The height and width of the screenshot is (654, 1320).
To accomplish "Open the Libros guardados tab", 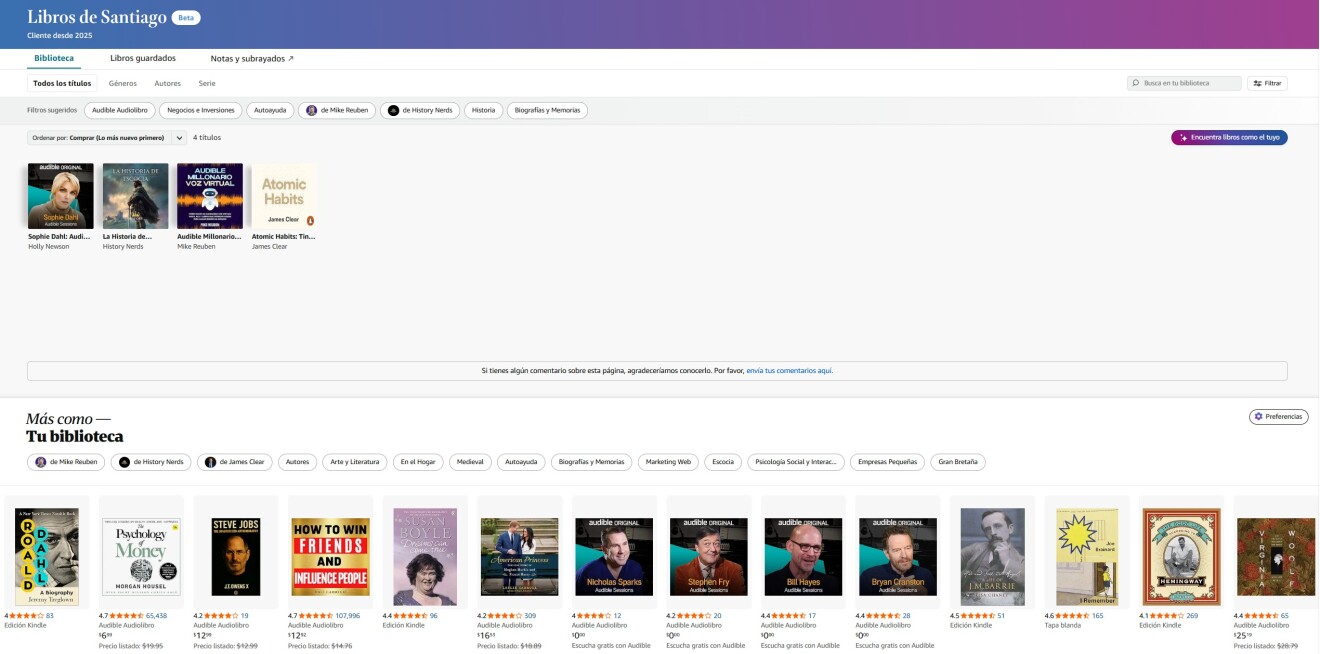I will (x=143, y=59).
